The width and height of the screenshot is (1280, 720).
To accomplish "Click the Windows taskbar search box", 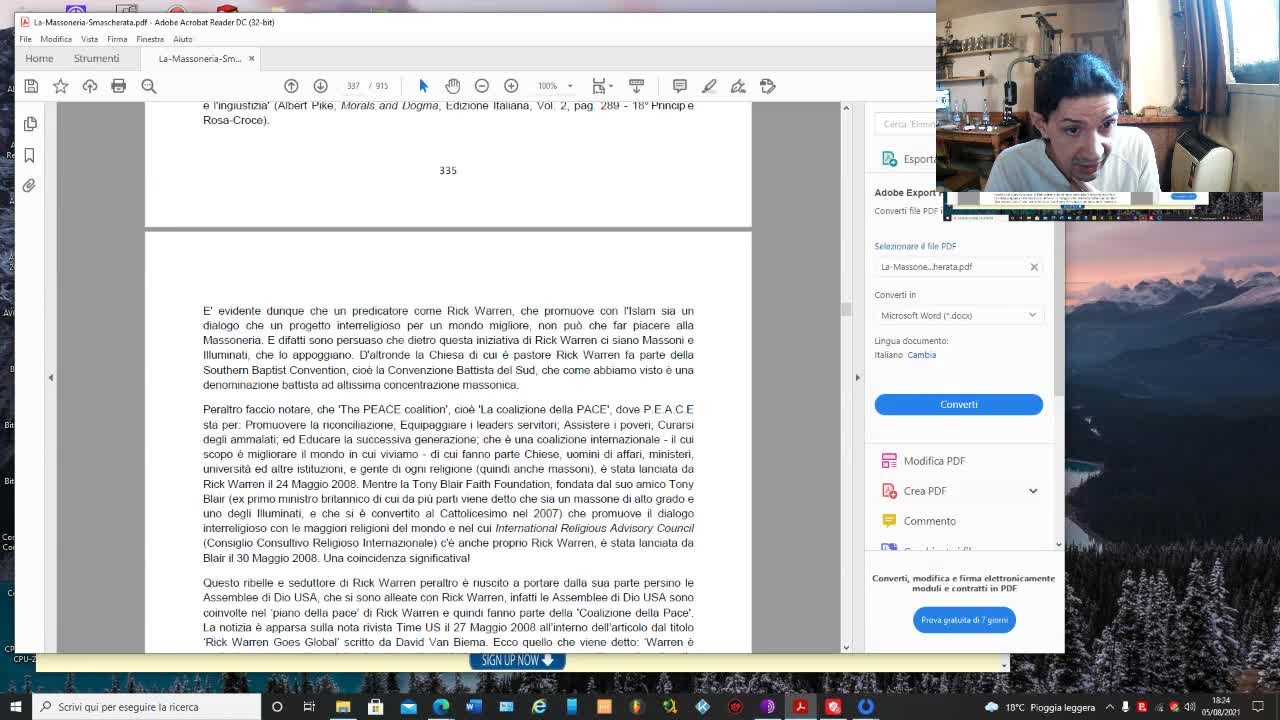I will 147,707.
